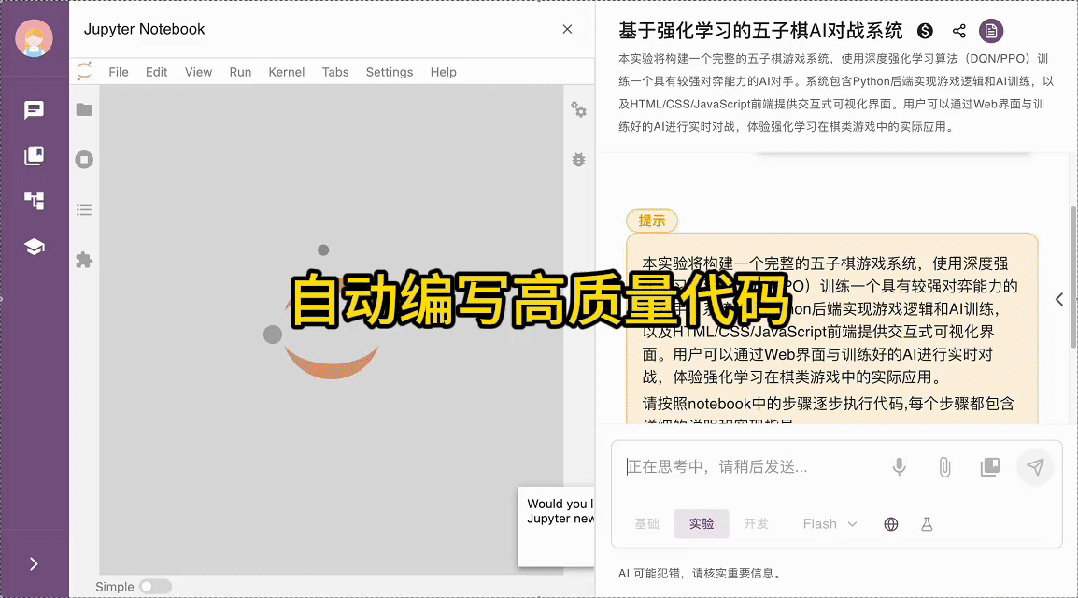This screenshot has height=598, width=1078.
Task: Click the library icon in the purple sidebar
Action: [x=34, y=156]
